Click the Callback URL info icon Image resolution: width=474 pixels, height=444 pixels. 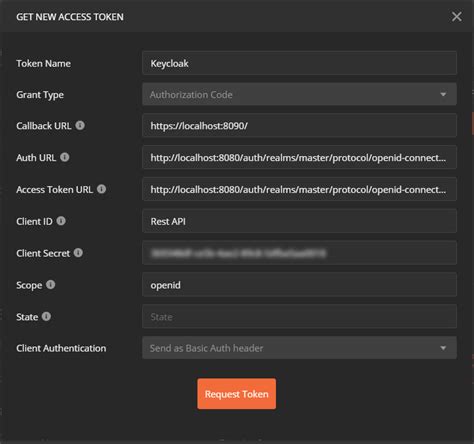coord(80,125)
